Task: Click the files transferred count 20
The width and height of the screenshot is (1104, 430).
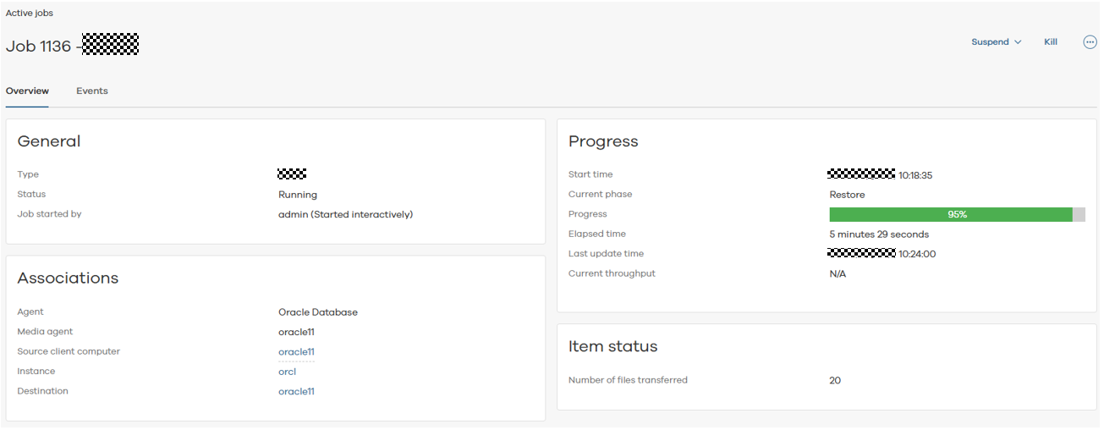Action: pyautogui.click(x=835, y=380)
